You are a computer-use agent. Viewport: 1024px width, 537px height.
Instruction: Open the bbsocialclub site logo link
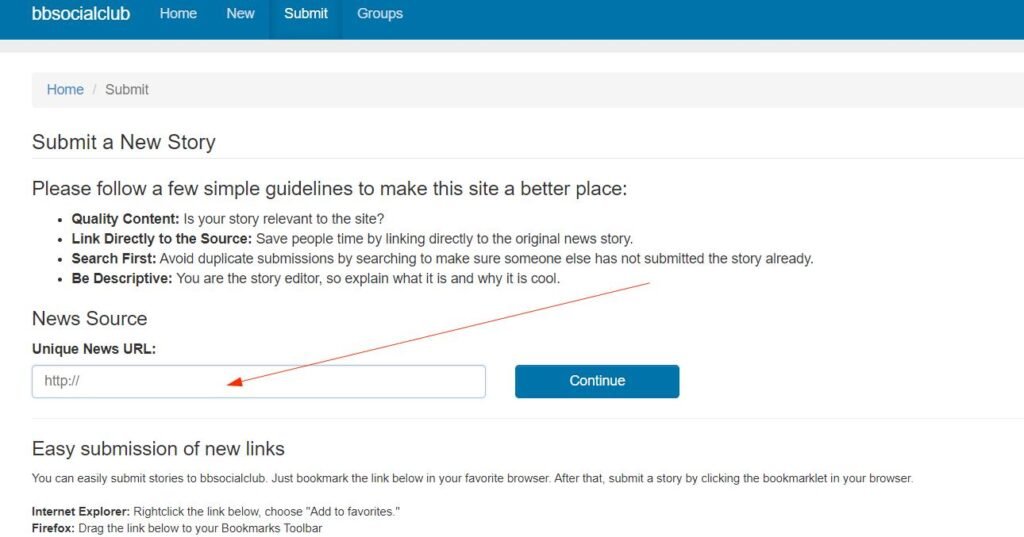point(81,14)
